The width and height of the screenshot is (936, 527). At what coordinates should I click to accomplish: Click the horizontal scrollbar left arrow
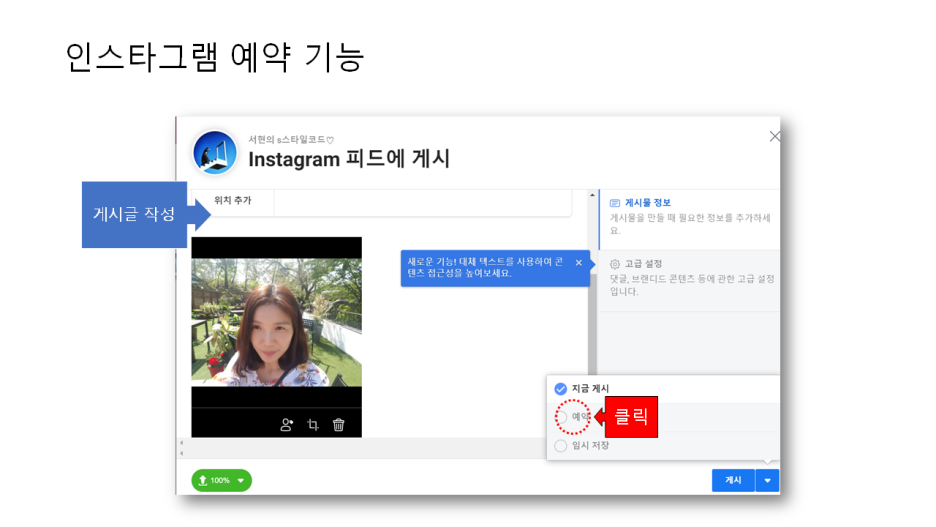(182, 443)
